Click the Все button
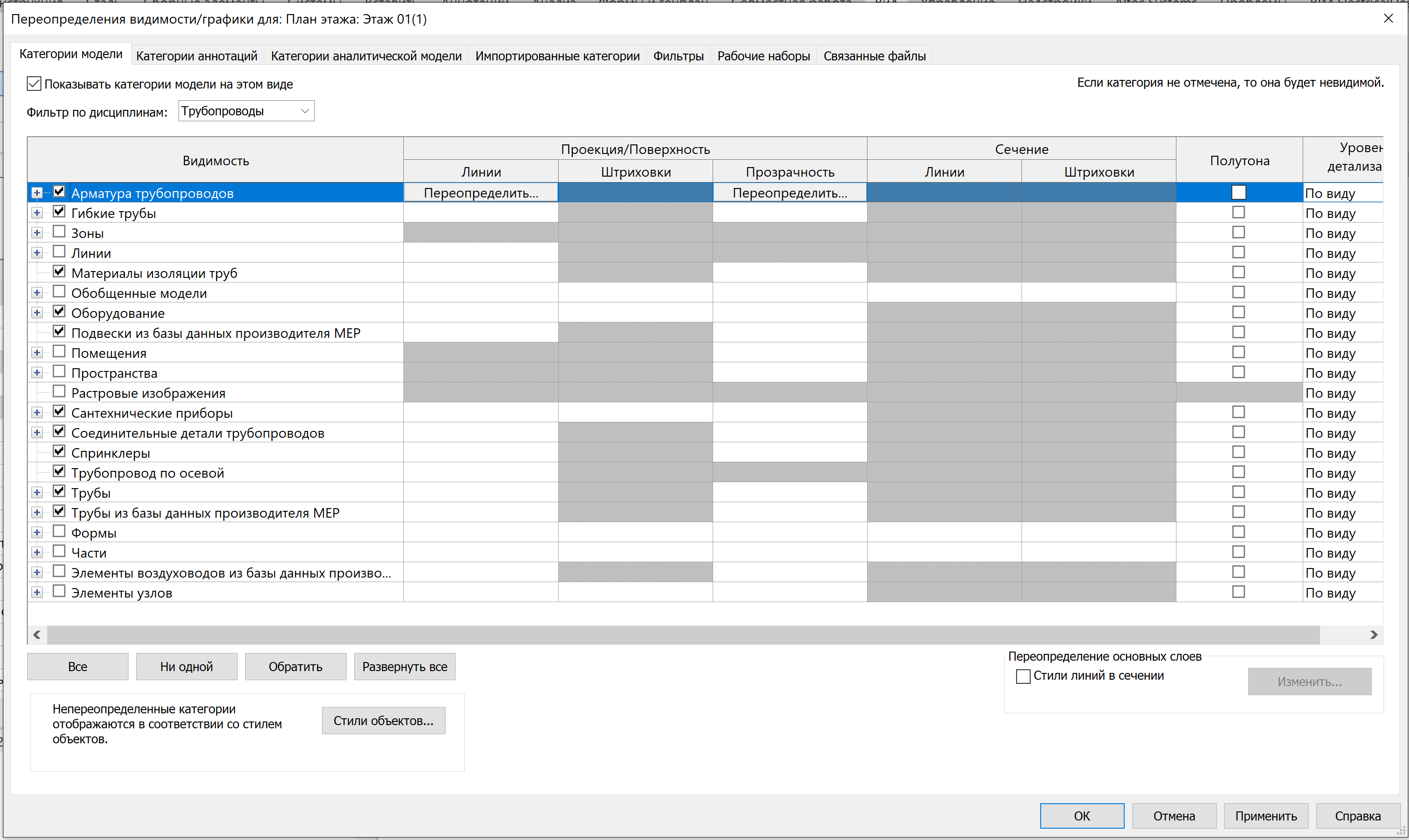Image resolution: width=1409 pixels, height=840 pixels. click(78, 667)
